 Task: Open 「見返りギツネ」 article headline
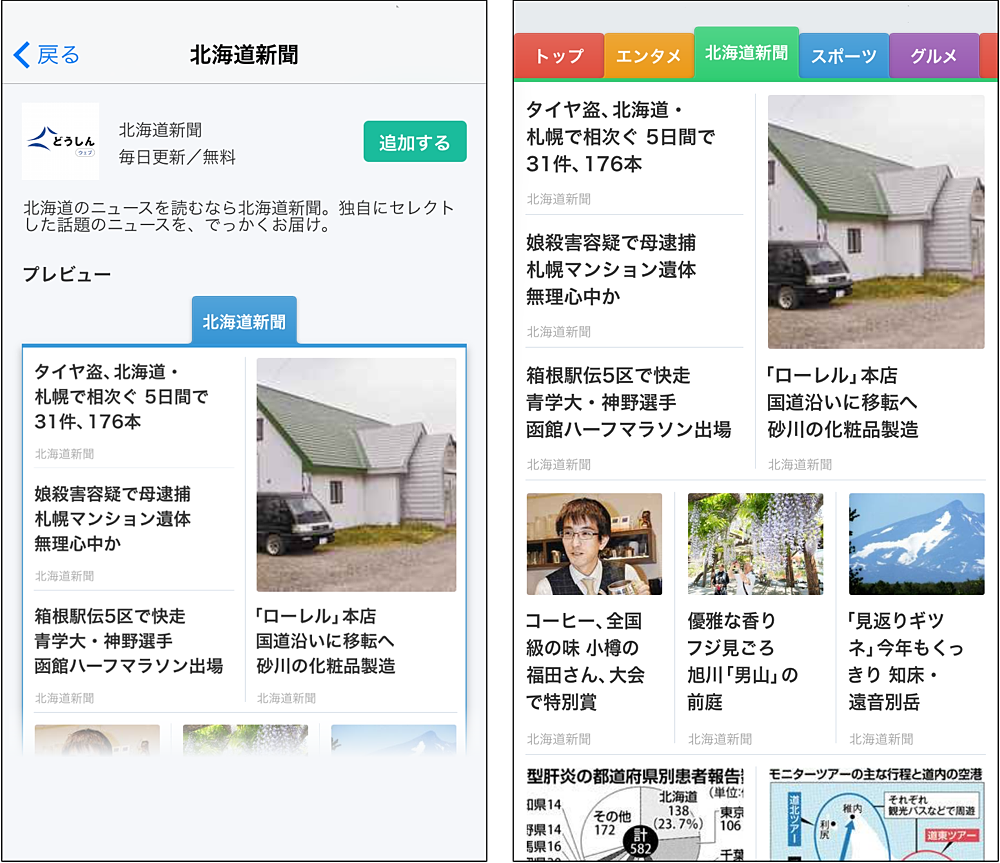[906, 661]
